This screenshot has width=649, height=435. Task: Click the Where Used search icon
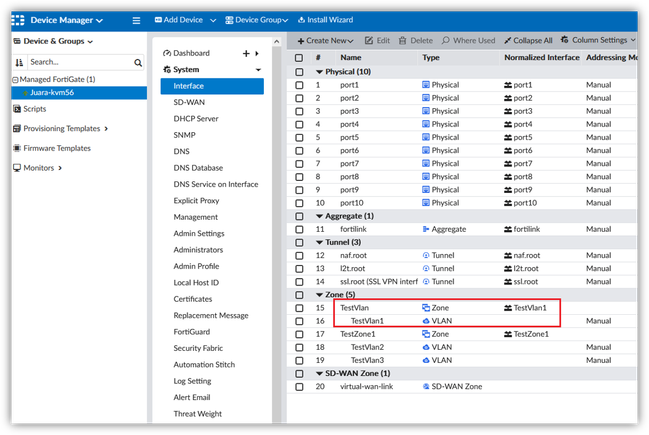coord(445,40)
